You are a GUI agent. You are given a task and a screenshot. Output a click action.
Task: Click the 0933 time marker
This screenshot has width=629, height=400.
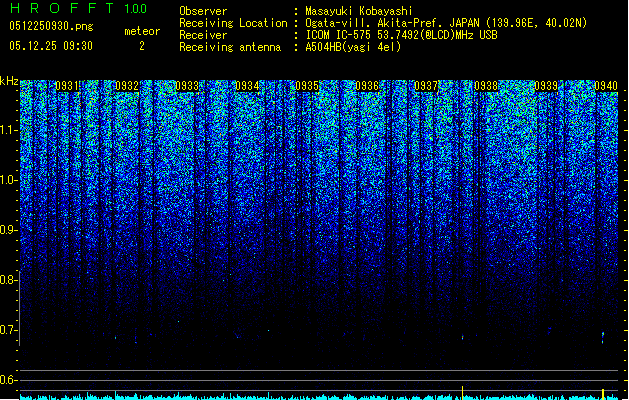tap(187, 86)
